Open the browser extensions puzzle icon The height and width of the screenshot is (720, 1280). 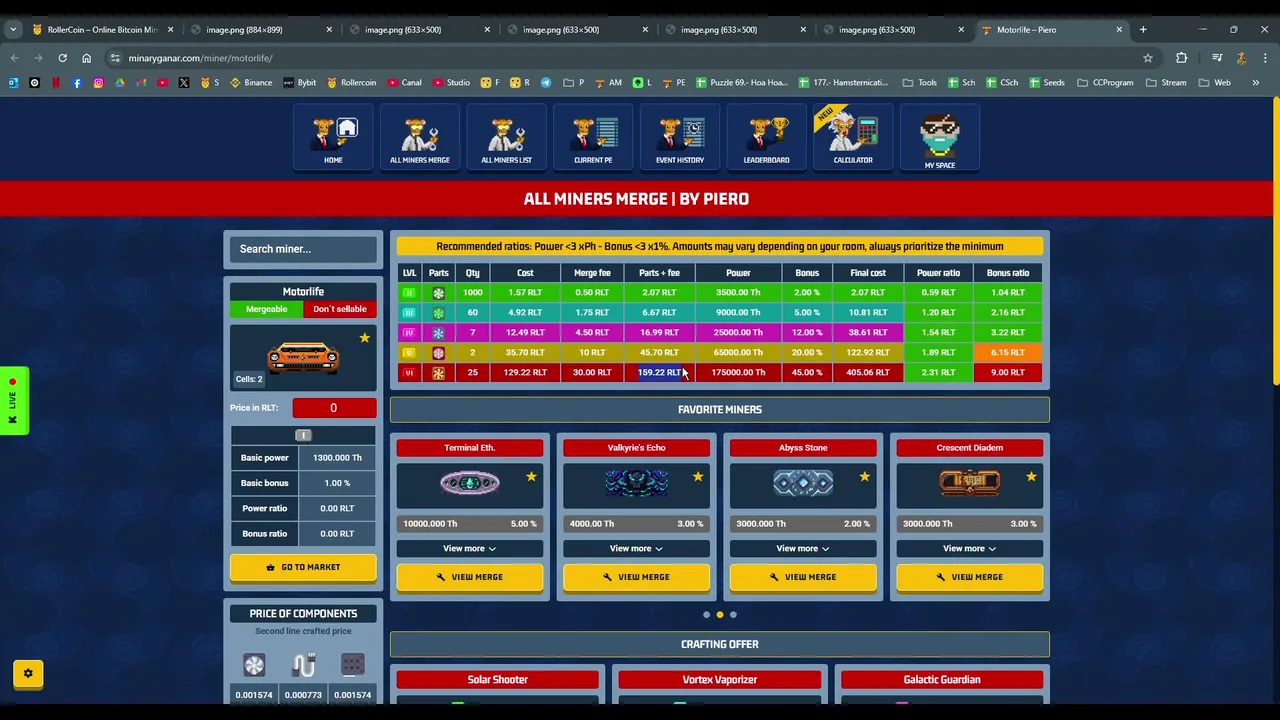pyautogui.click(x=1182, y=58)
